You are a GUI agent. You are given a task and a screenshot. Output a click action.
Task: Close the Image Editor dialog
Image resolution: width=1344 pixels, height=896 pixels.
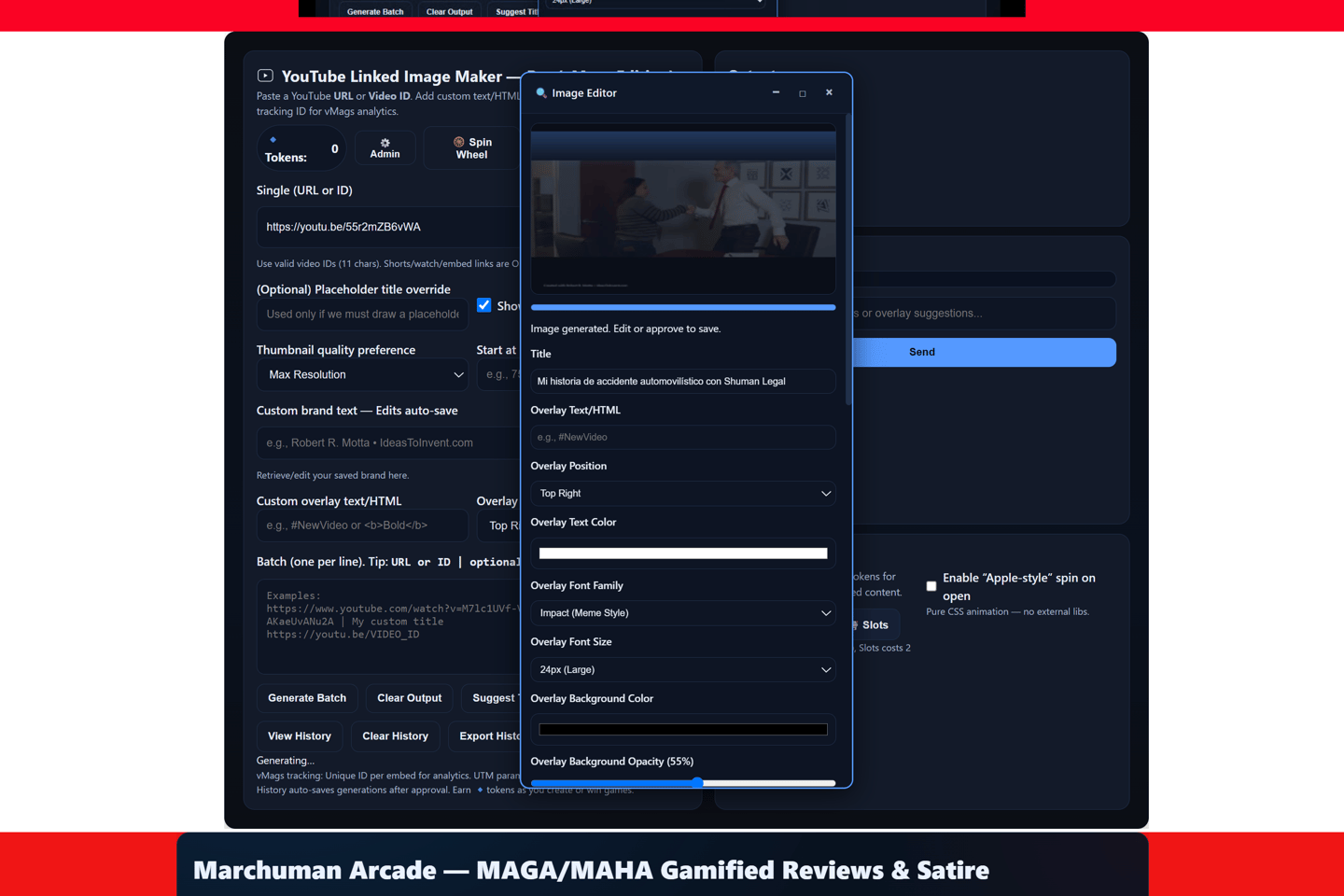click(829, 92)
